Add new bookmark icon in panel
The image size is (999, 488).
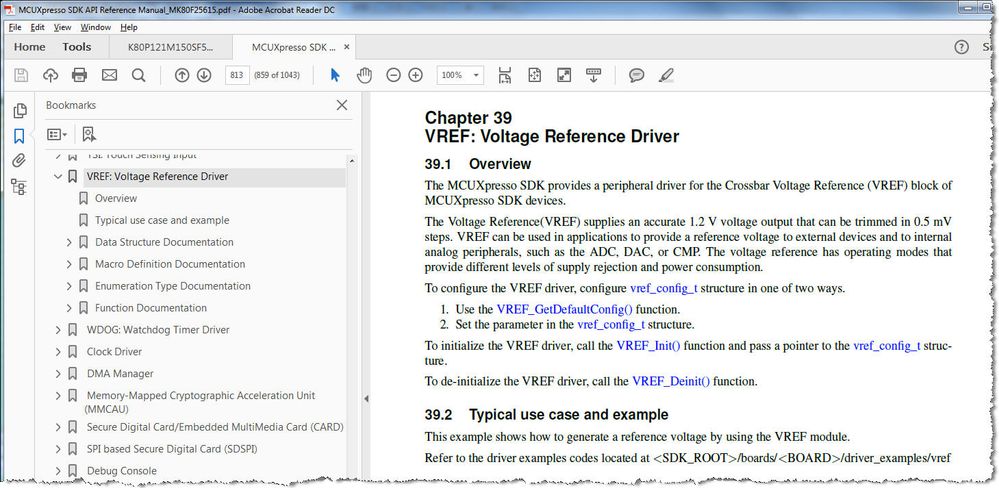click(89, 134)
